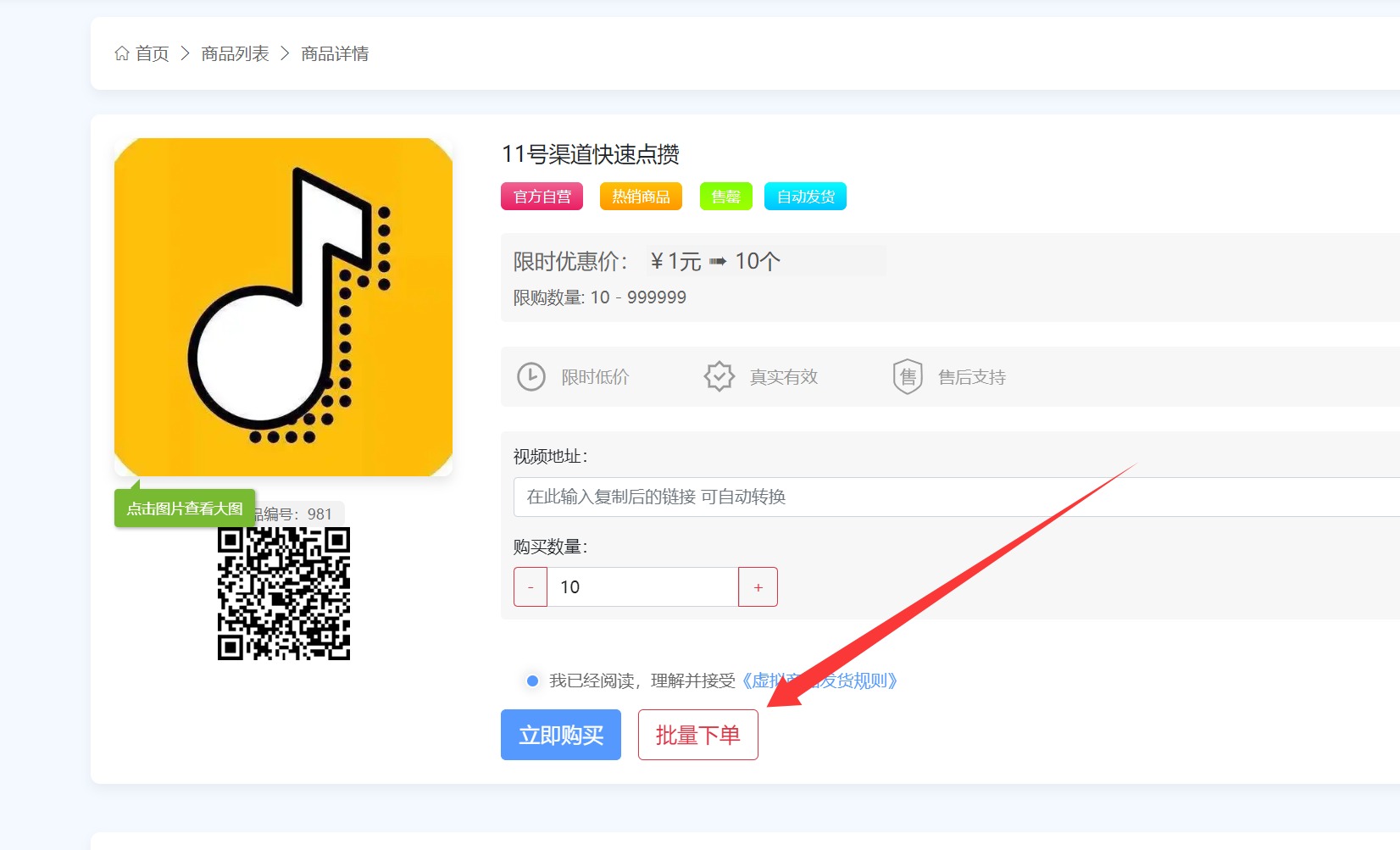
Task: Open the 虚拟商品发货规则 link
Action: coord(819,681)
